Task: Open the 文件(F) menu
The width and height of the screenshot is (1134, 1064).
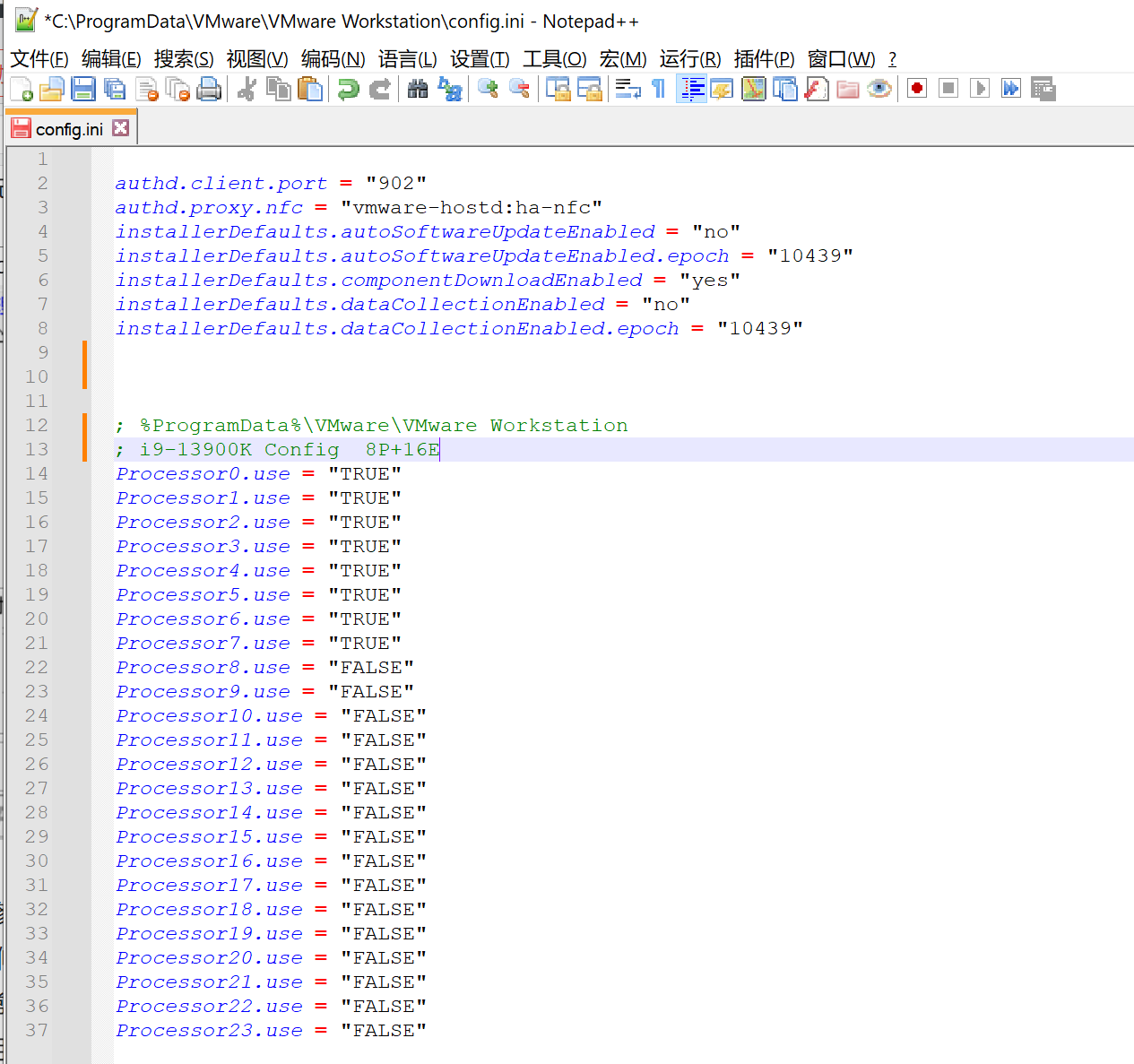Action: pos(39,59)
